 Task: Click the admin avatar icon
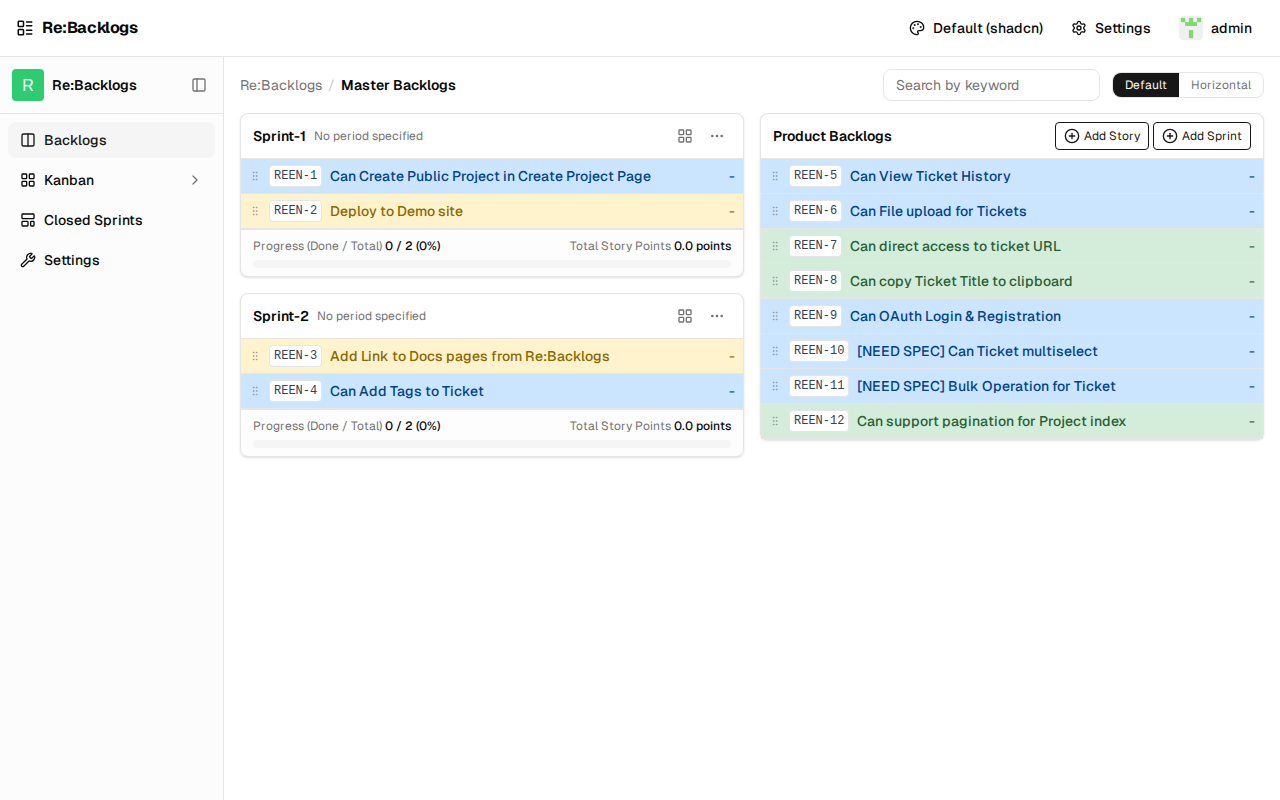coord(1190,28)
